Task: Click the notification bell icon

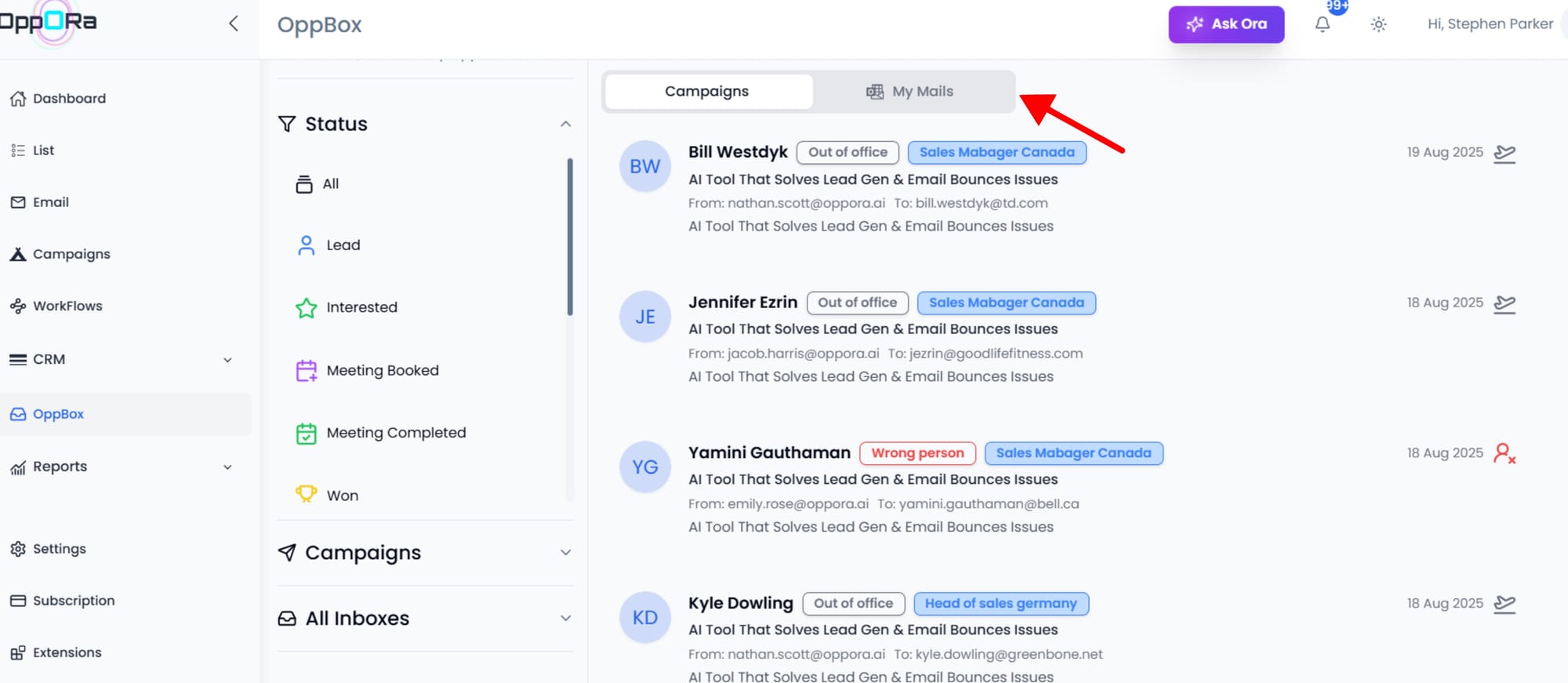Action: pos(1322,24)
